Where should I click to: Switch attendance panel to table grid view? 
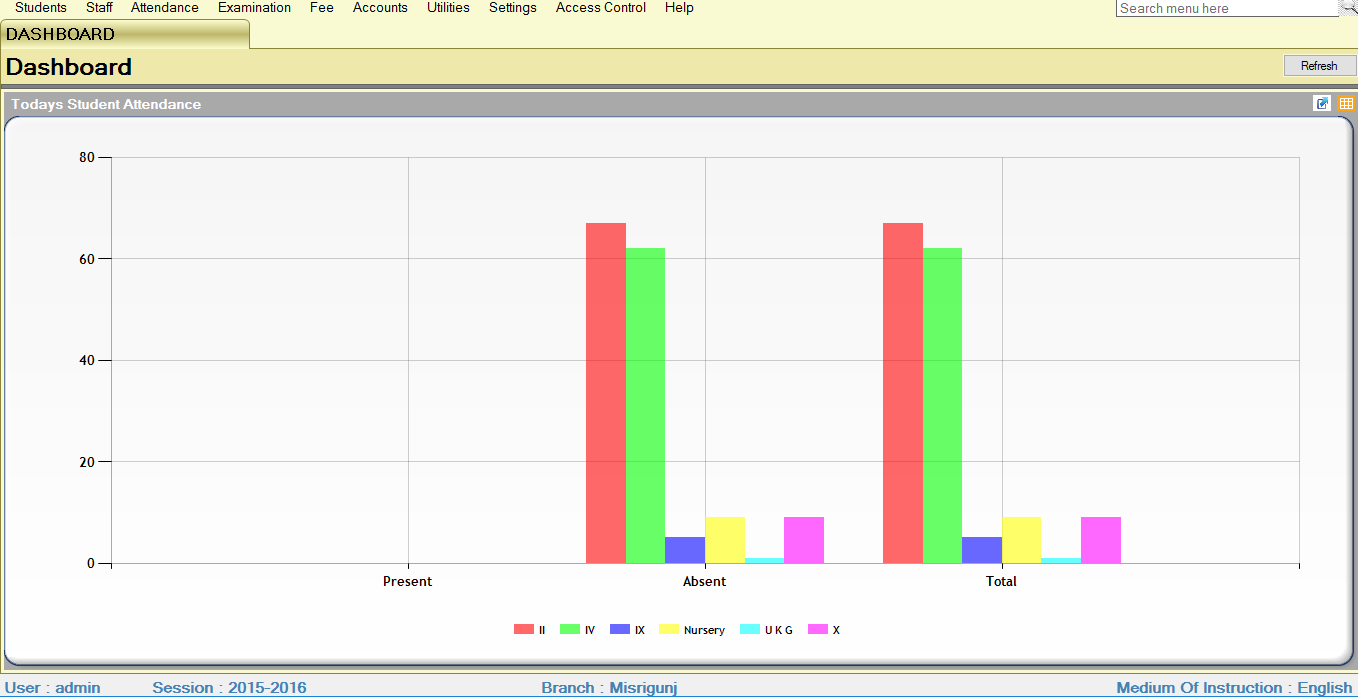1346,104
